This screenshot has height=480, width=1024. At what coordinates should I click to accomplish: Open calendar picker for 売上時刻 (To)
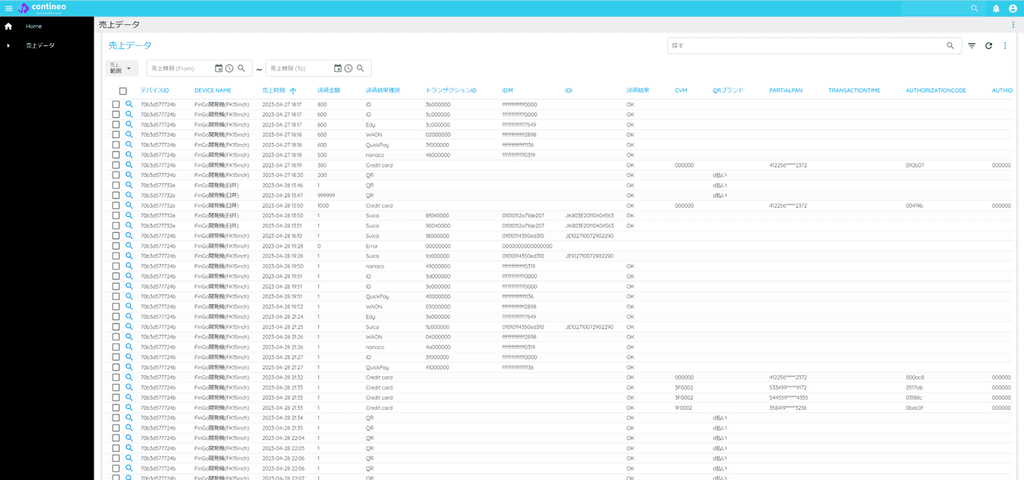pyautogui.click(x=338, y=68)
